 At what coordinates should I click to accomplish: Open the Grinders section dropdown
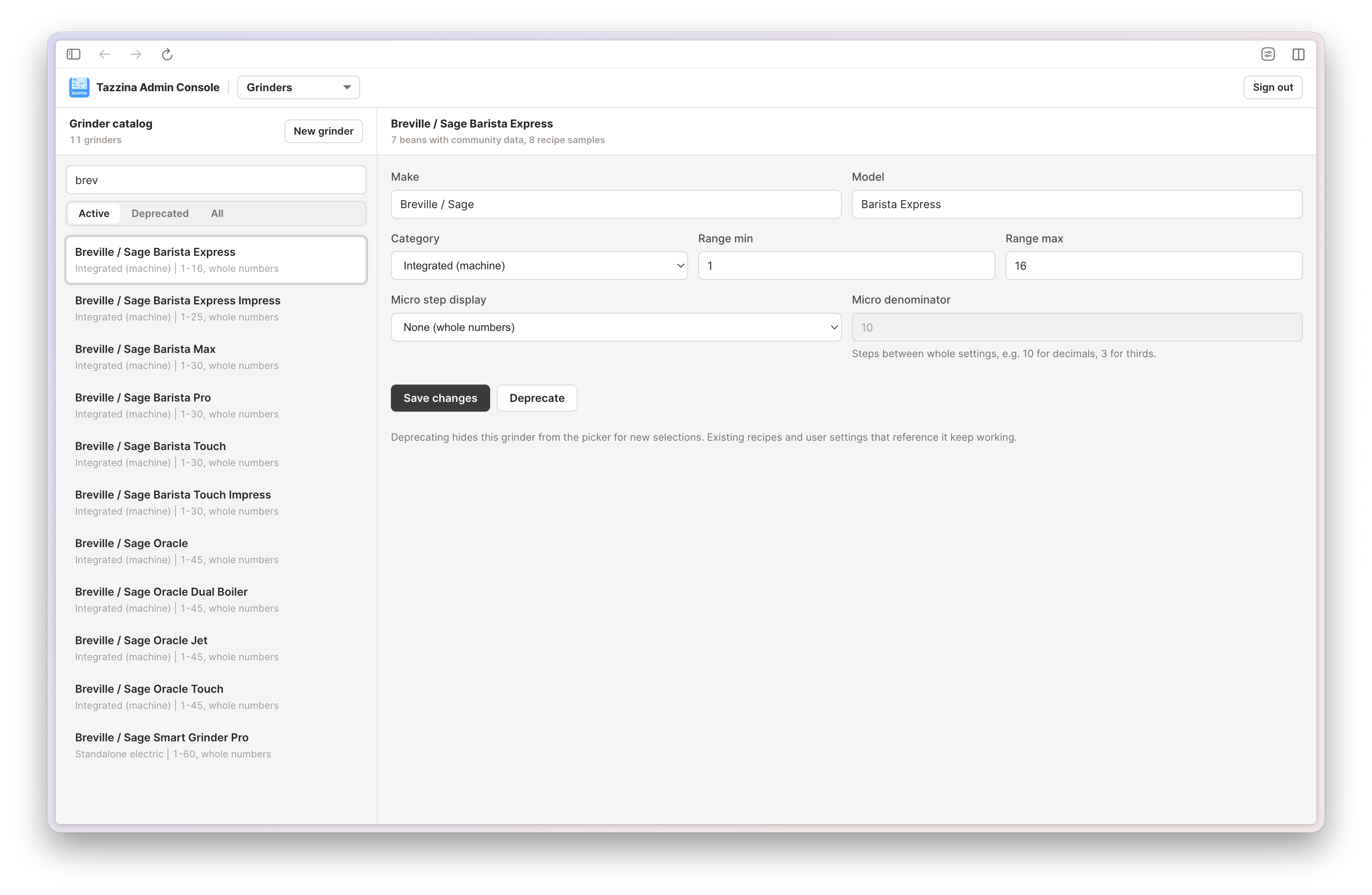coord(298,87)
